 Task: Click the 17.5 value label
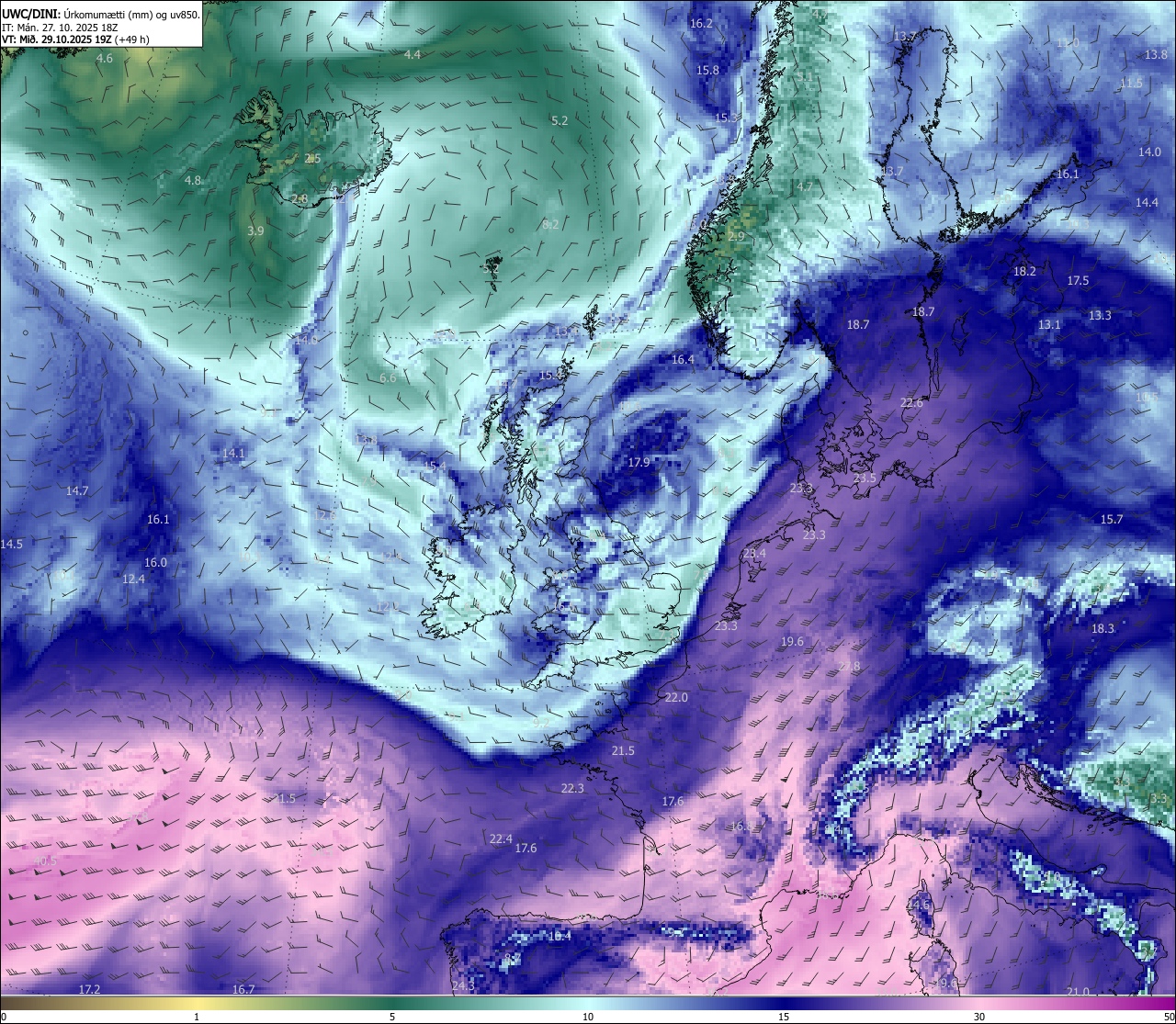[1078, 281]
